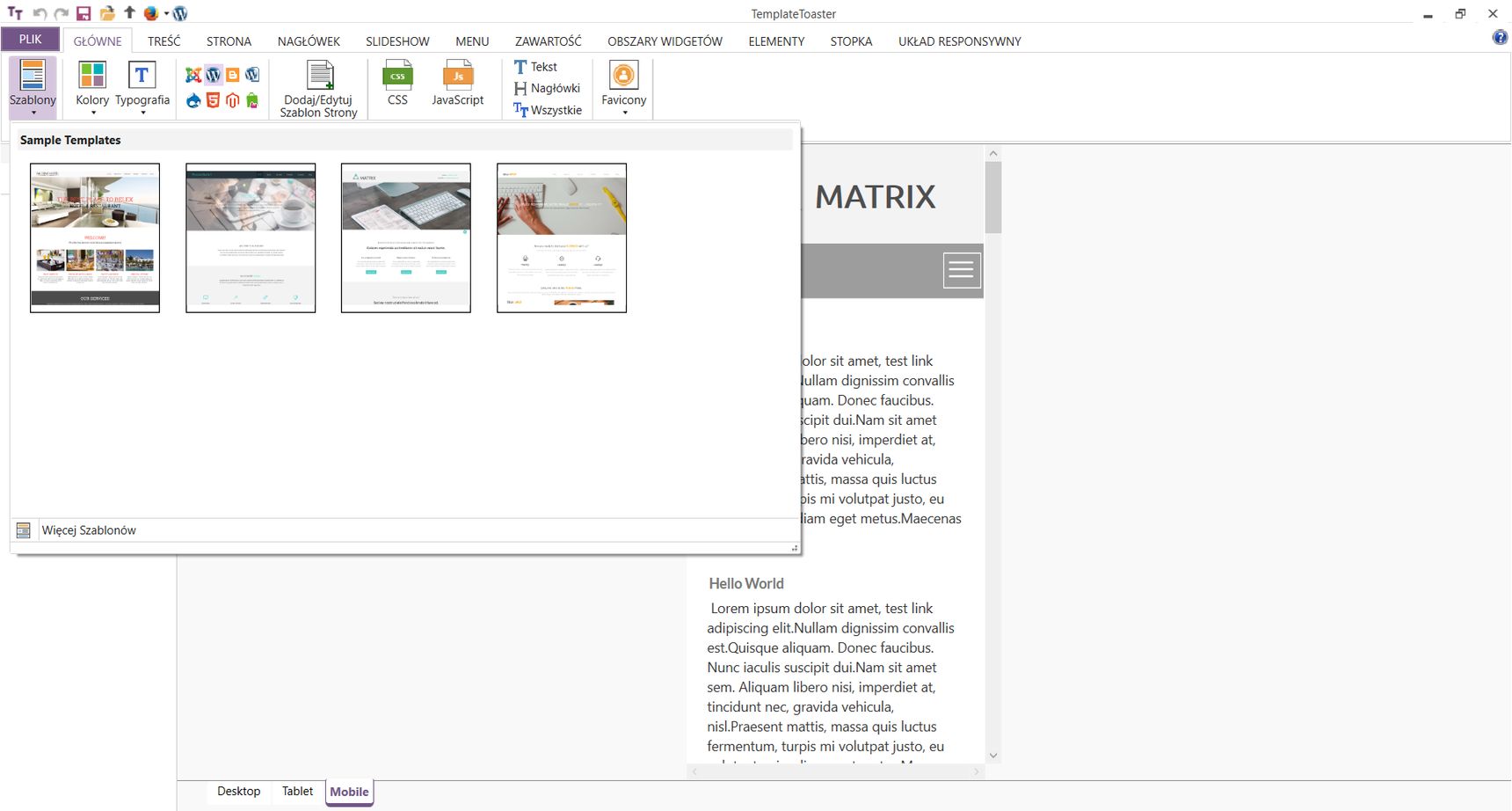Click the Nagłówki headings button

[547, 88]
